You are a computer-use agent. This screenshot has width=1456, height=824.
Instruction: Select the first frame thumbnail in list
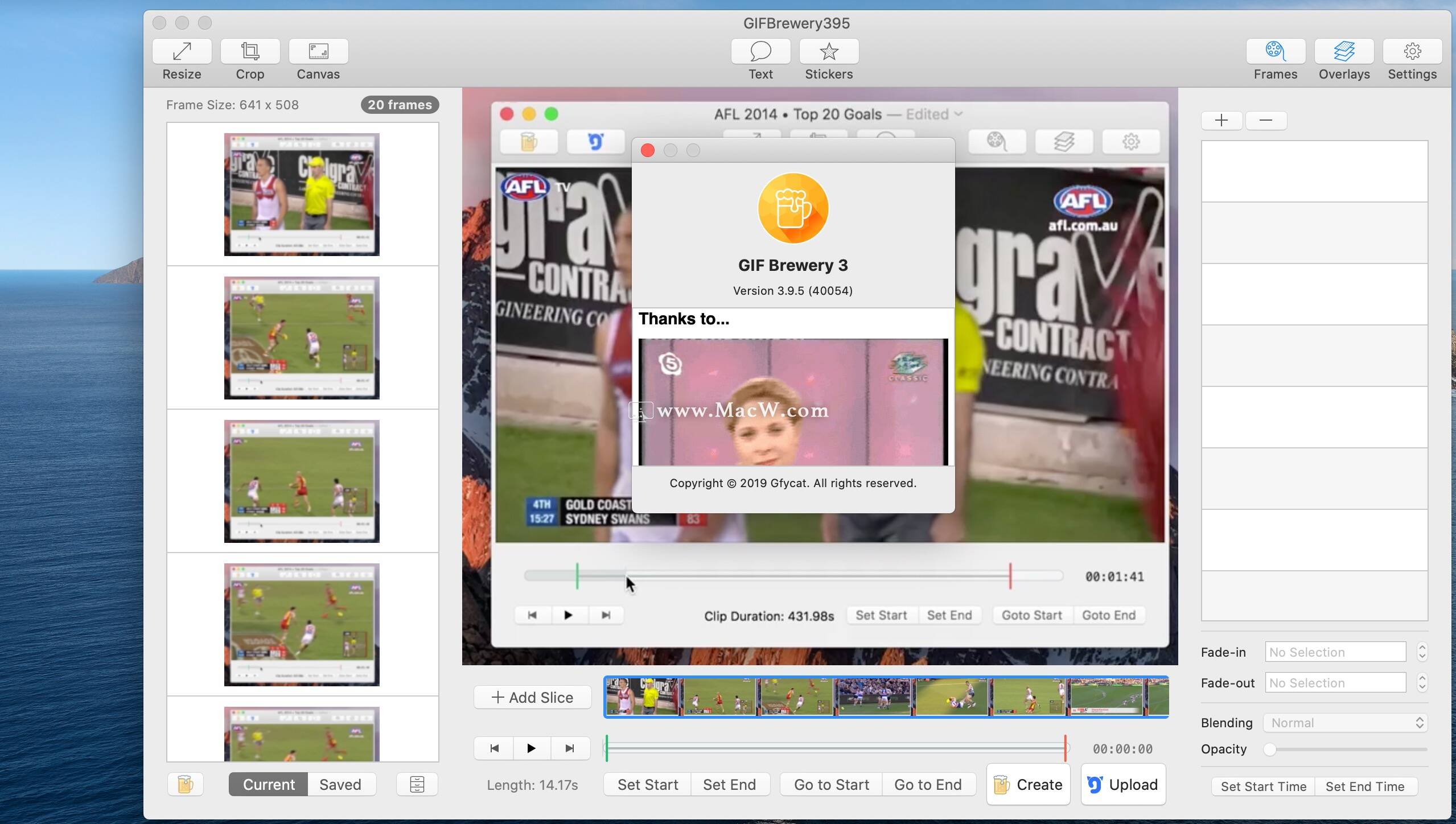point(302,195)
